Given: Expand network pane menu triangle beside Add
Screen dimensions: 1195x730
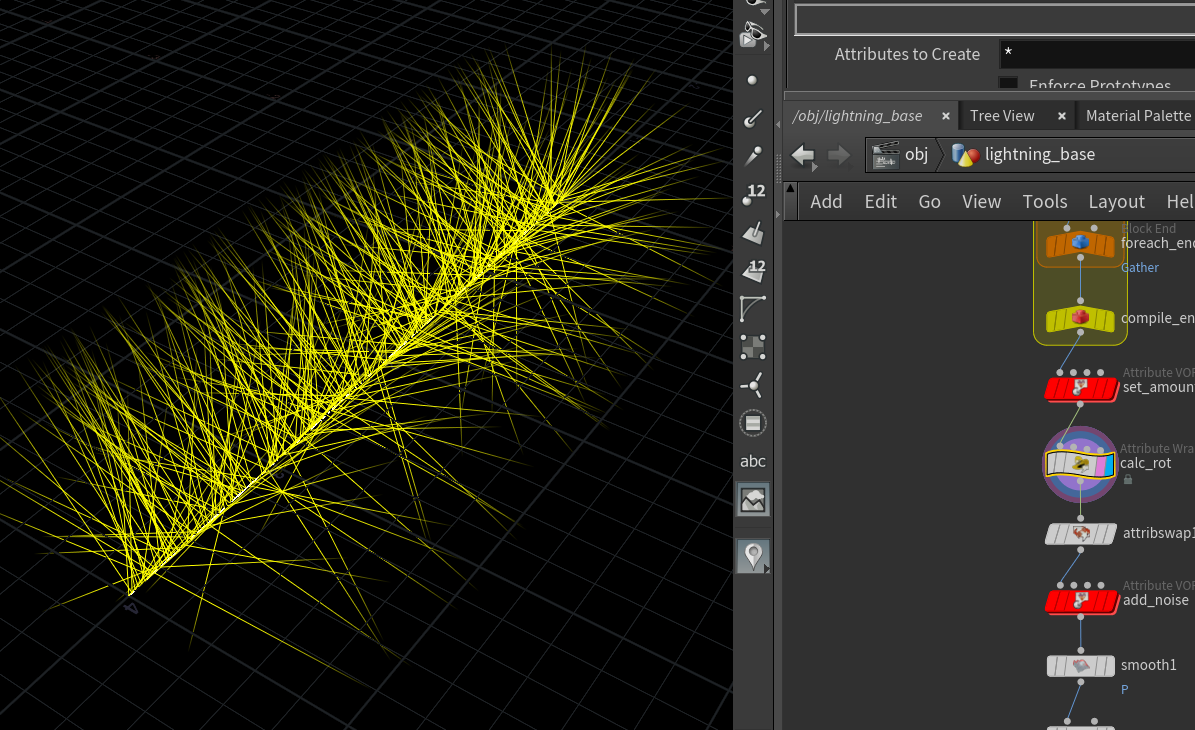Looking at the screenshot, I should [x=790, y=188].
